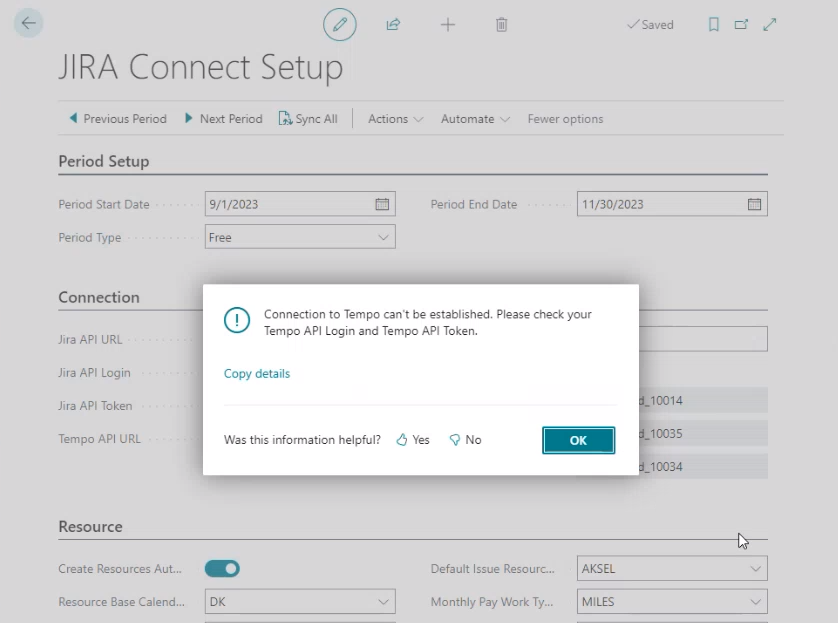Click the Jira API Login label
Image resolution: width=838 pixels, height=623 pixels.
click(94, 372)
